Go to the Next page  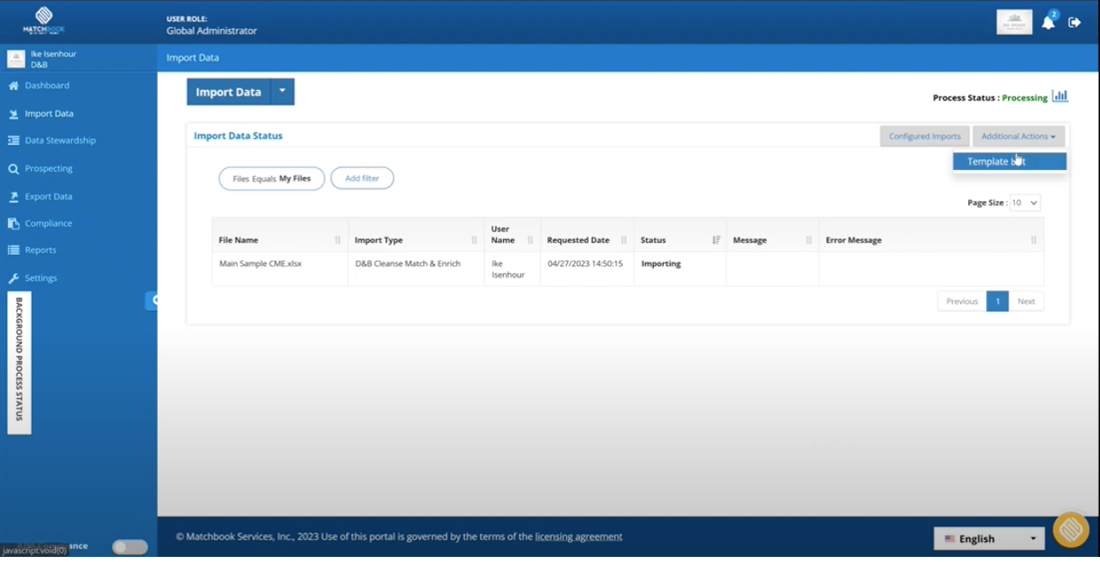pos(1026,301)
